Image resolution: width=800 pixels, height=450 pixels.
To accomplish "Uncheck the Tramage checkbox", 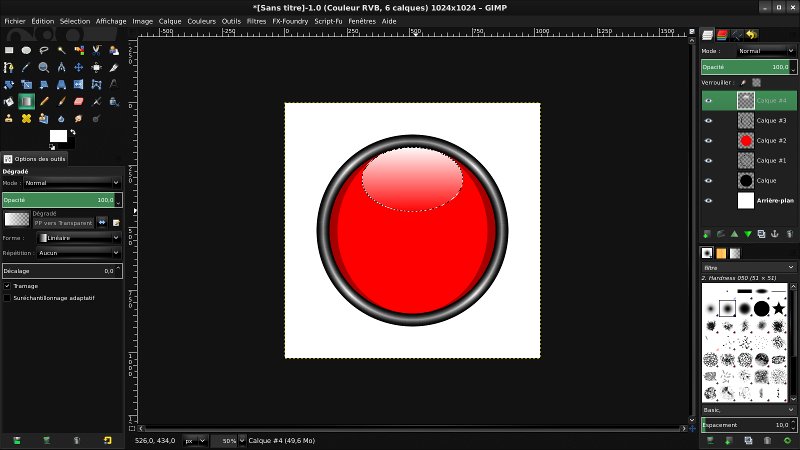I will 7,286.
